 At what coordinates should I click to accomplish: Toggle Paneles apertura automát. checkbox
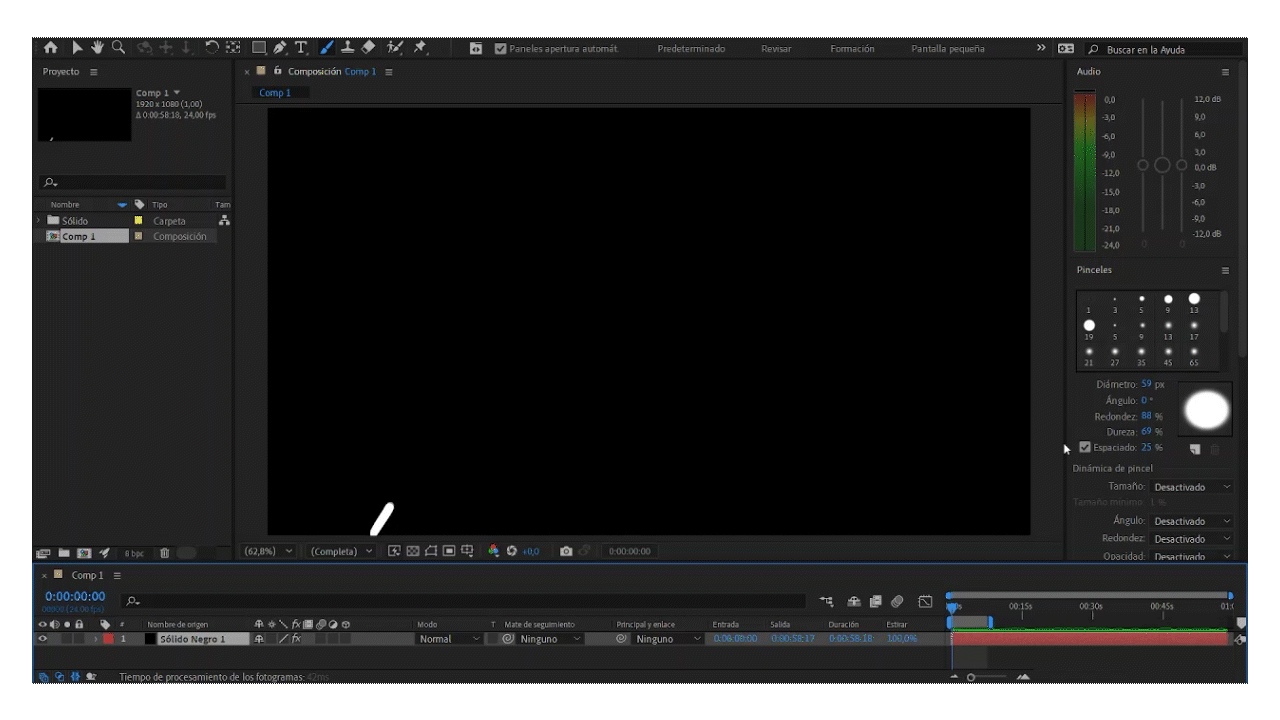pos(501,48)
